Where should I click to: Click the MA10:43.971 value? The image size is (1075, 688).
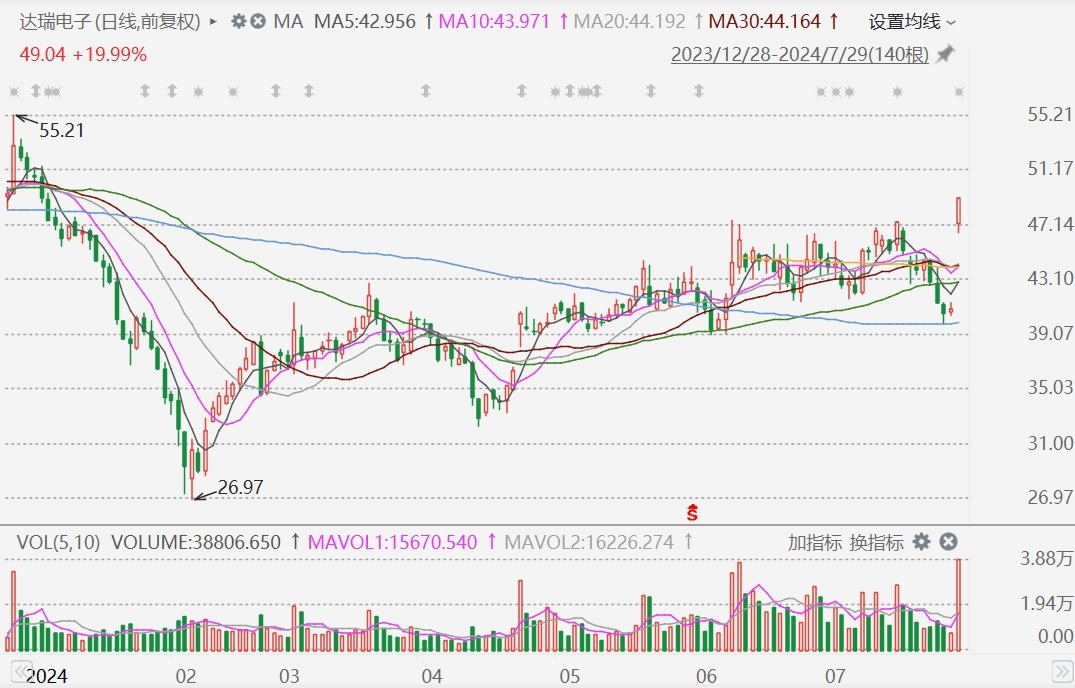click(494, 22)
